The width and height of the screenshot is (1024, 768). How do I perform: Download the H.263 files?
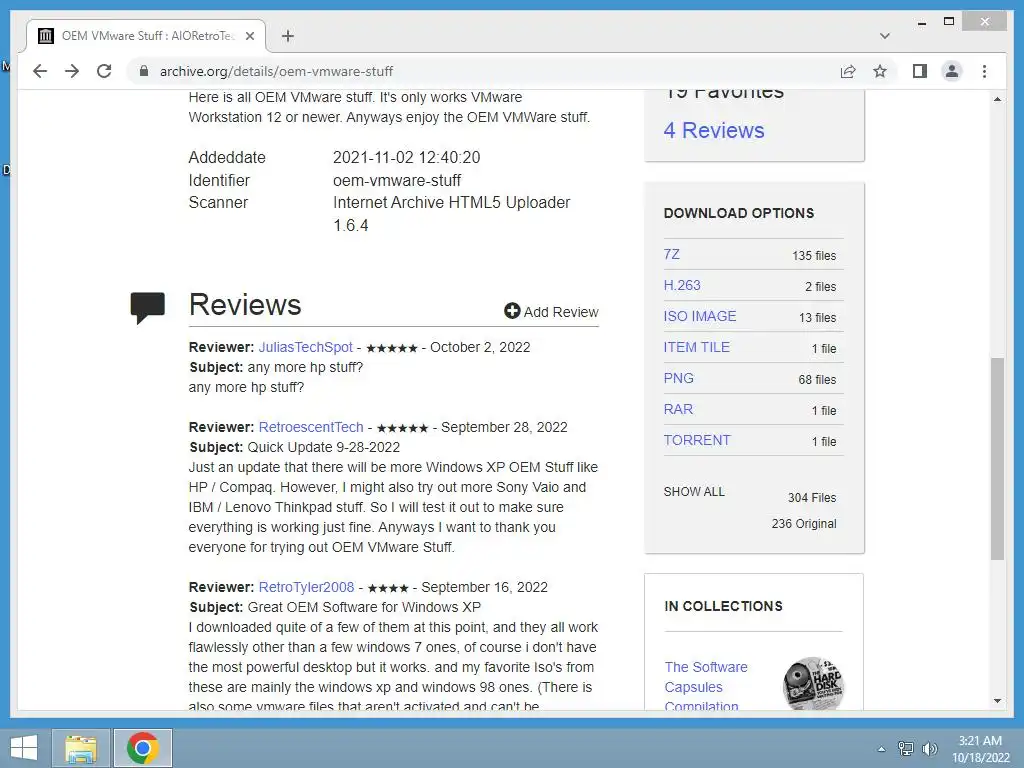[x=682, y=285]
